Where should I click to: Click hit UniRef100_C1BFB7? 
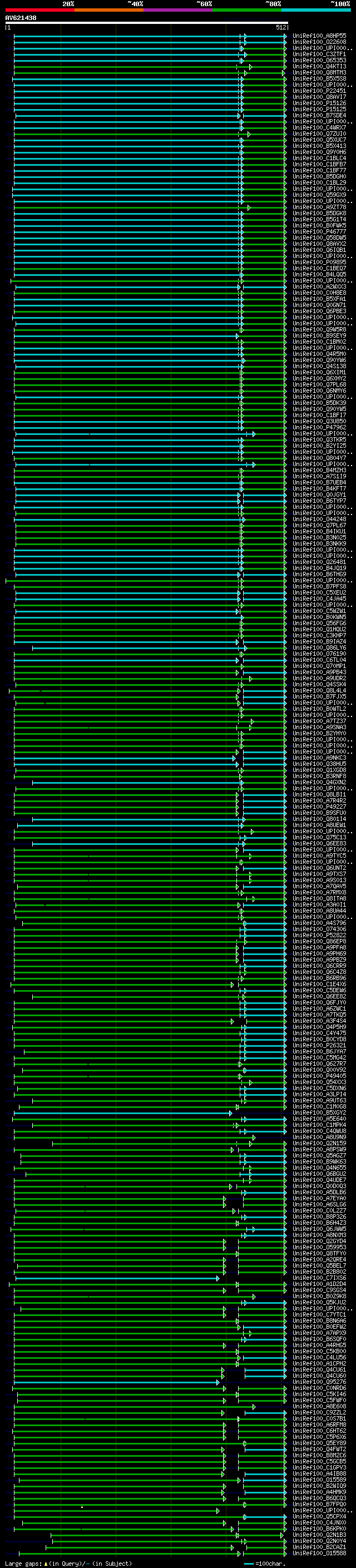(319, 164)
